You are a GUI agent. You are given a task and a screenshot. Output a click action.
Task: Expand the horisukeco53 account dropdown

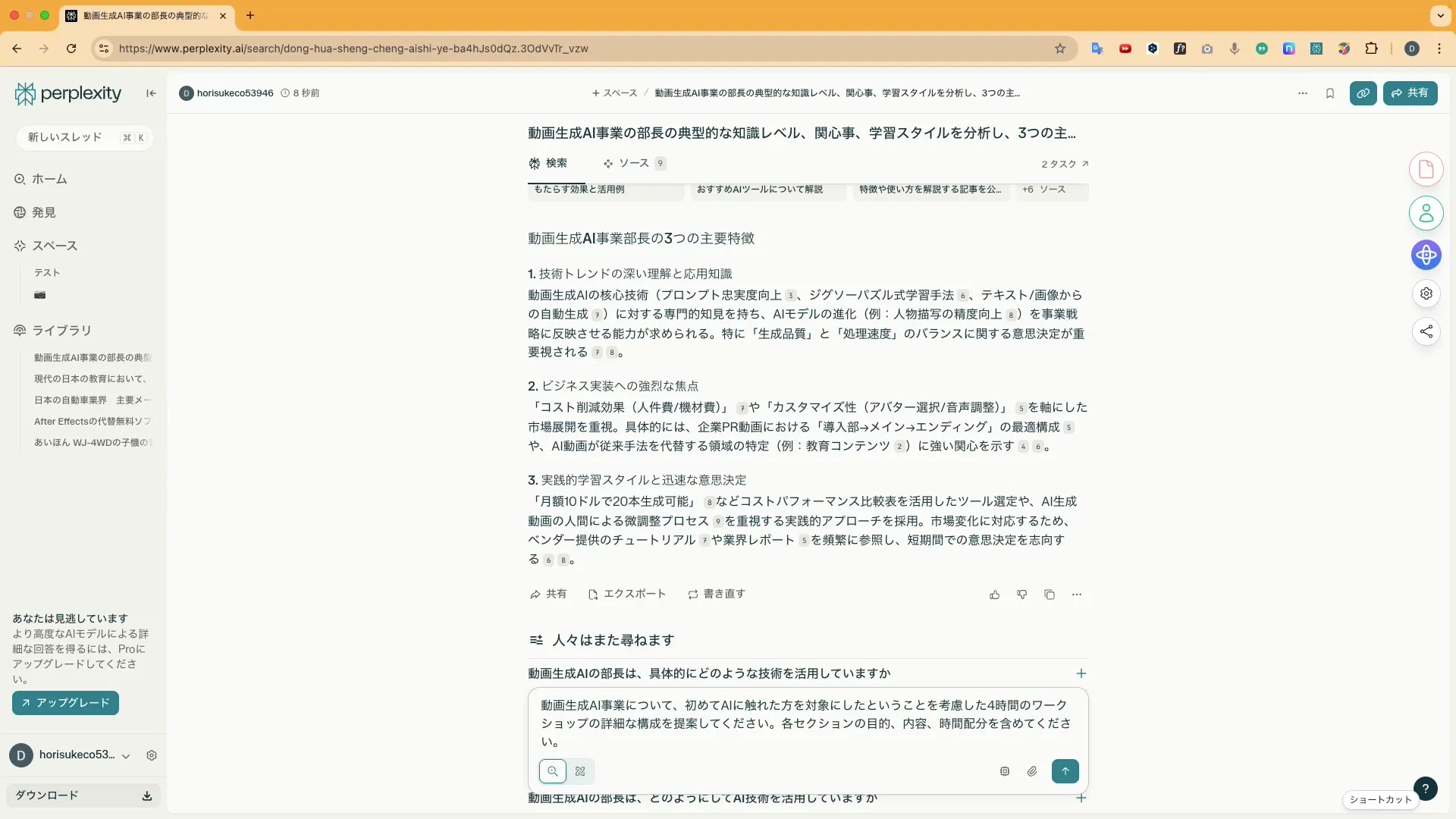[x=126, y=755]
